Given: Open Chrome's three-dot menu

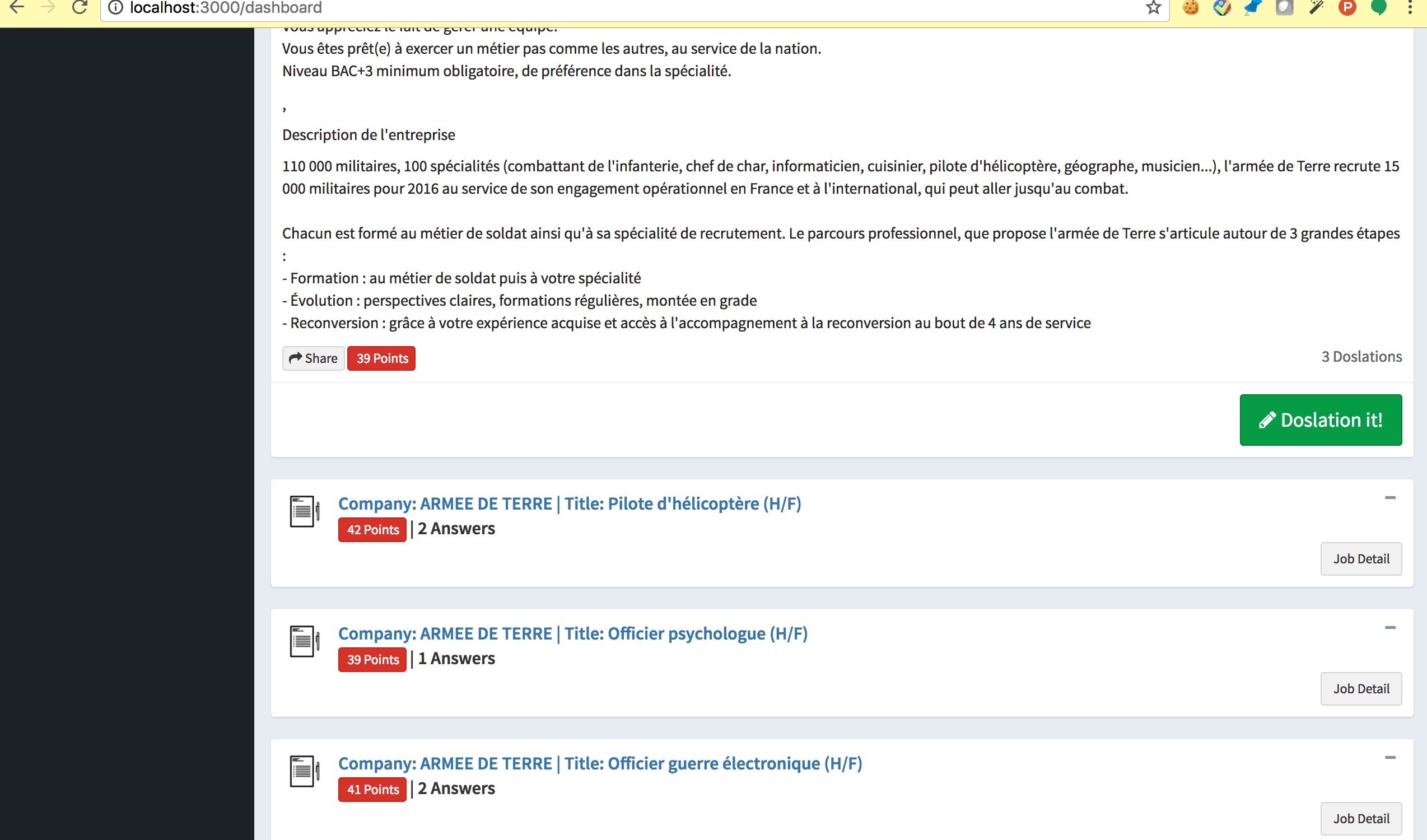Looking at the screenshot, I should click(x=1410, y=7).
